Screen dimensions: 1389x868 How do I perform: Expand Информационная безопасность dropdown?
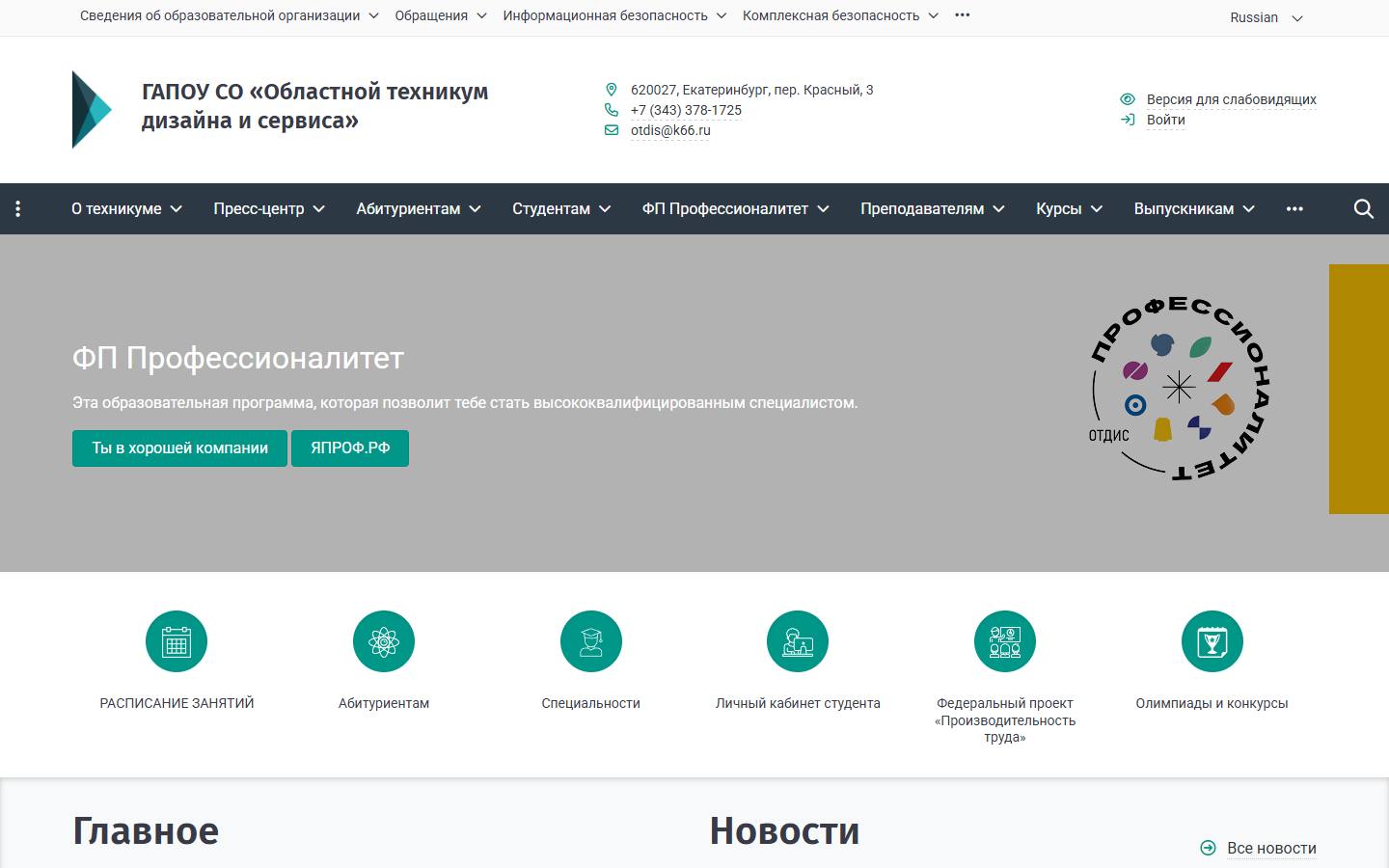click(x=614, y=15)
